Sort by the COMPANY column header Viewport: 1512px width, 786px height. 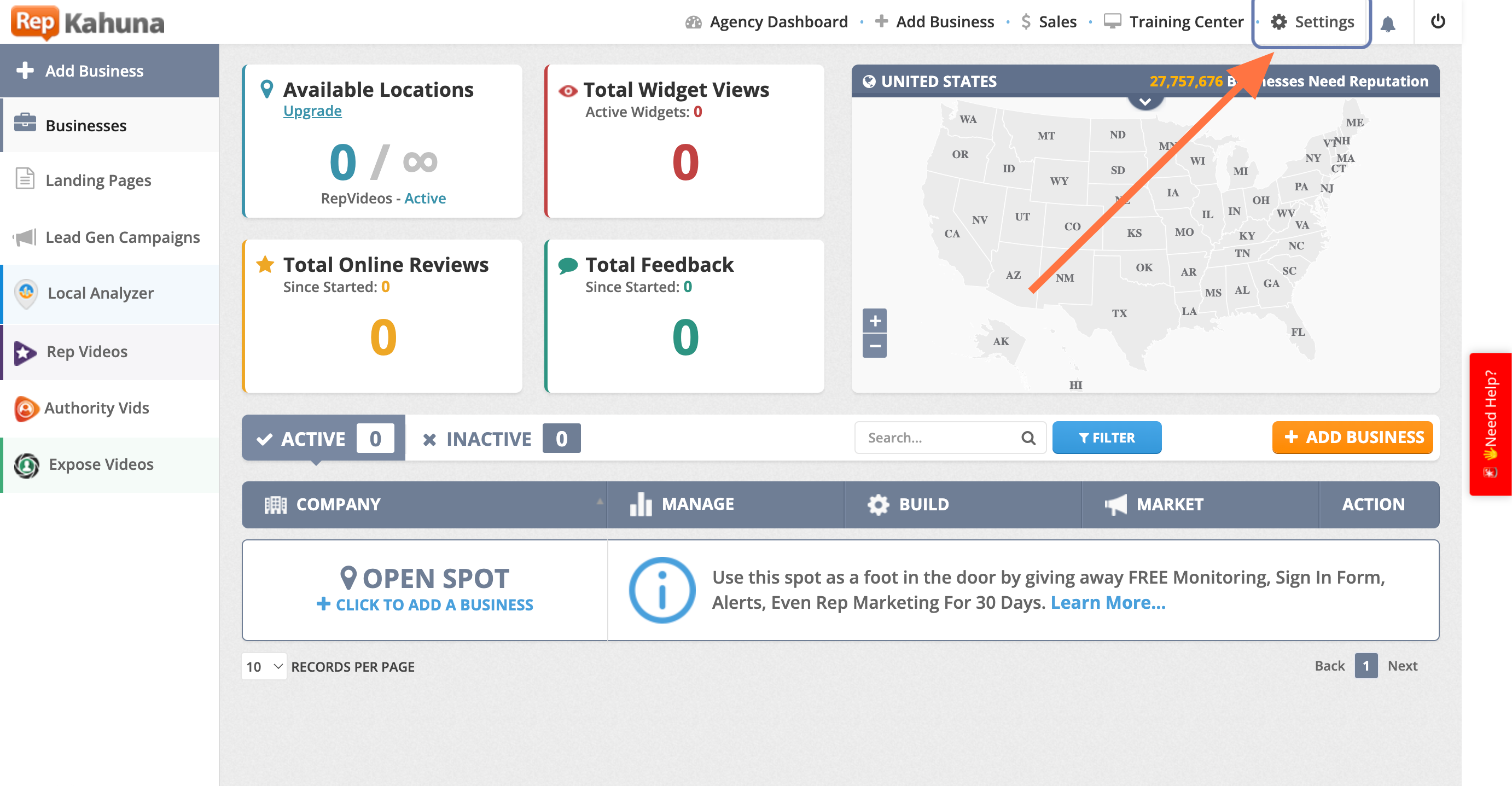point(338,504)
